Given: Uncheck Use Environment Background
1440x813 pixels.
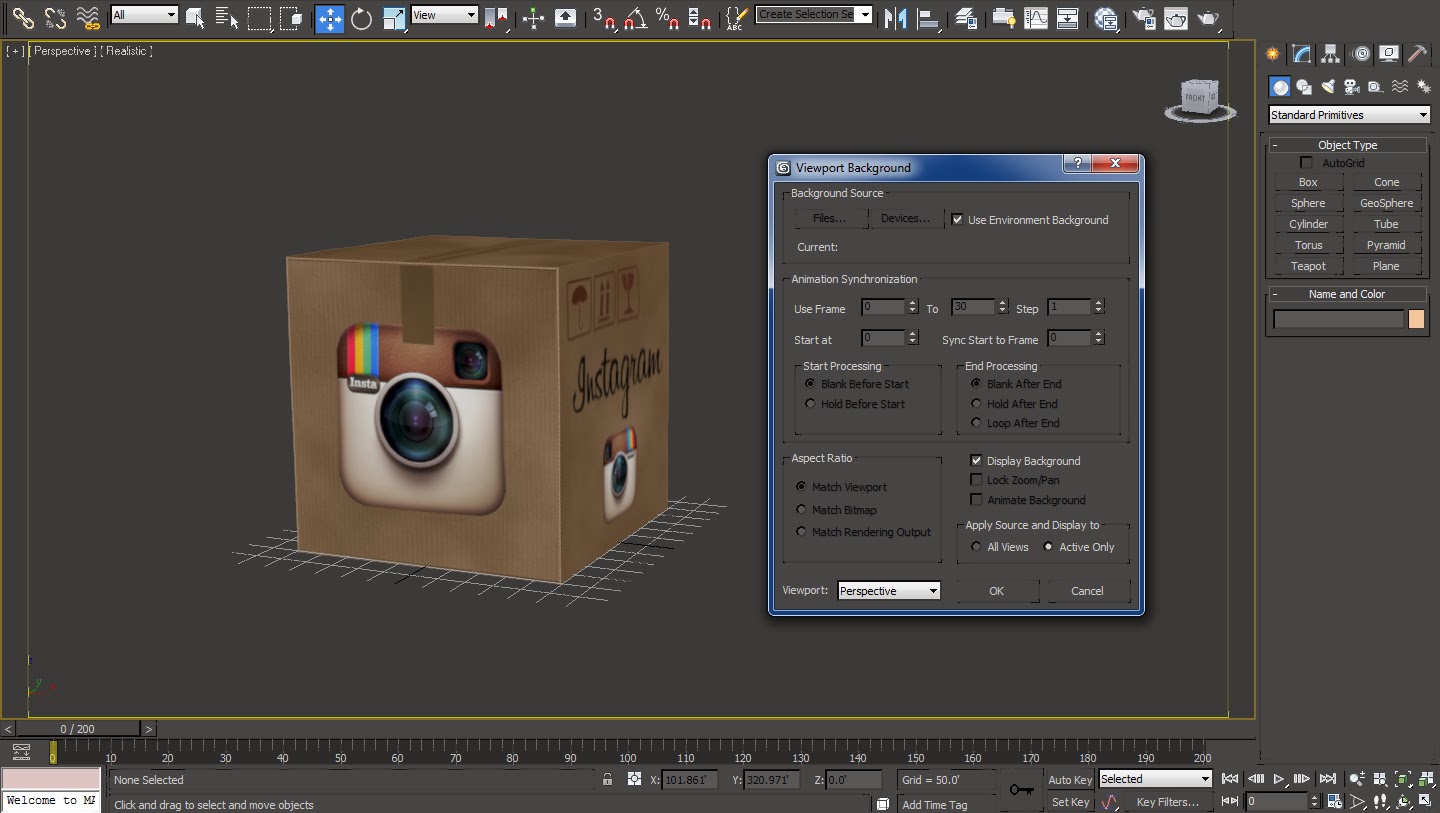Looking at the screenshot, I should point(957,220).
